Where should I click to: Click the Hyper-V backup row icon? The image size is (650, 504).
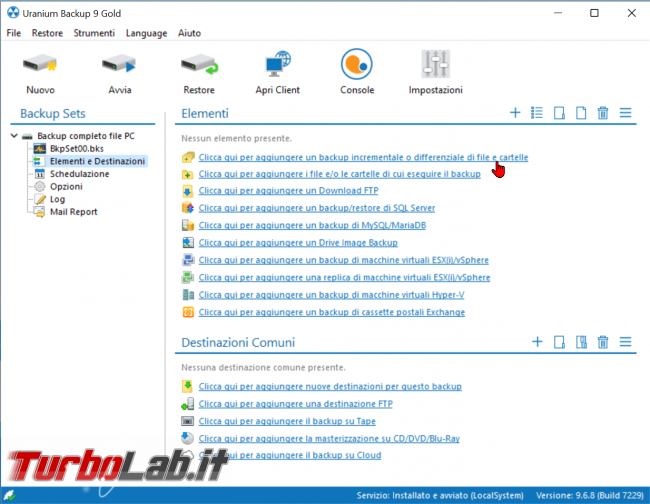[188, 295]
